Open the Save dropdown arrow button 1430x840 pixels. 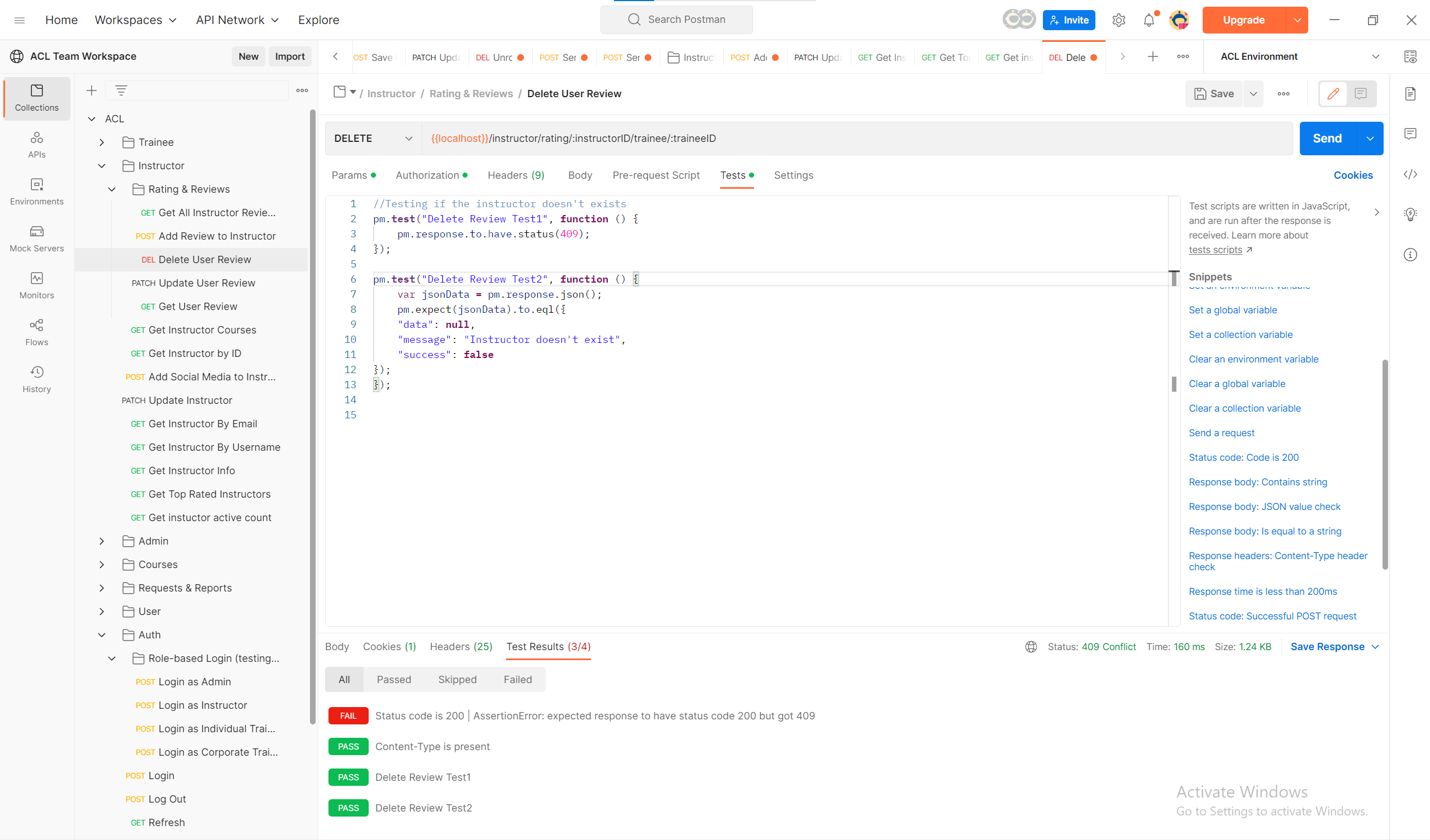coord(1253,94)
